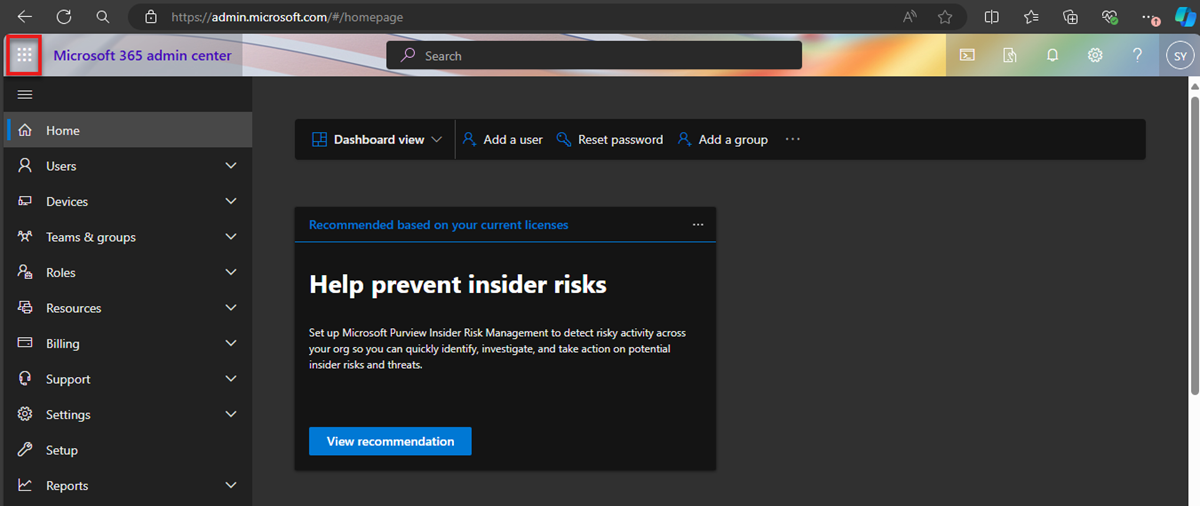Select Home in the navigation
The height and width of the screenshot is (506, 1200).
[x=129, y=130]
